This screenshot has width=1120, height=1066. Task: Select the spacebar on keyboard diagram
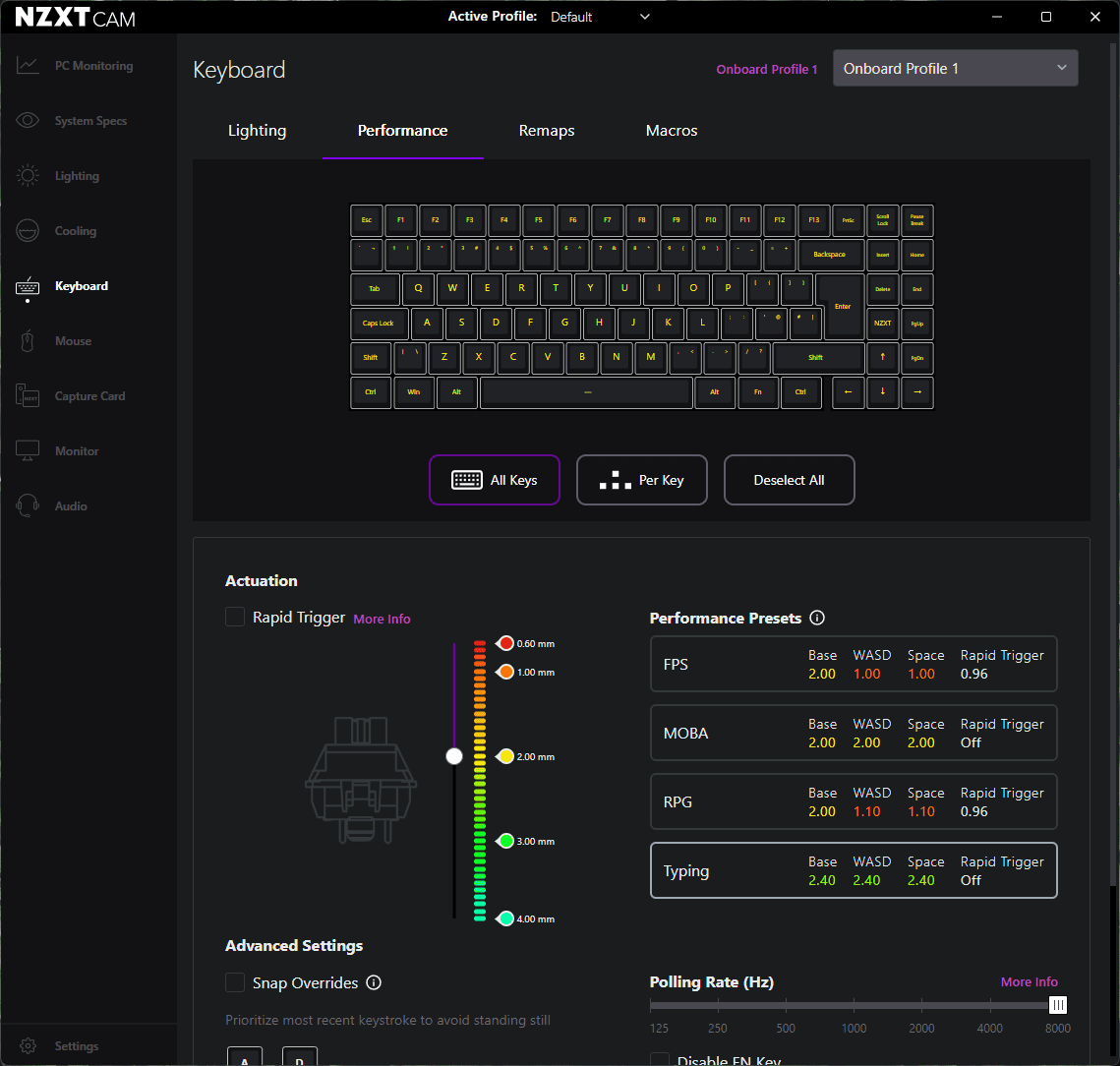click(587, 392)
